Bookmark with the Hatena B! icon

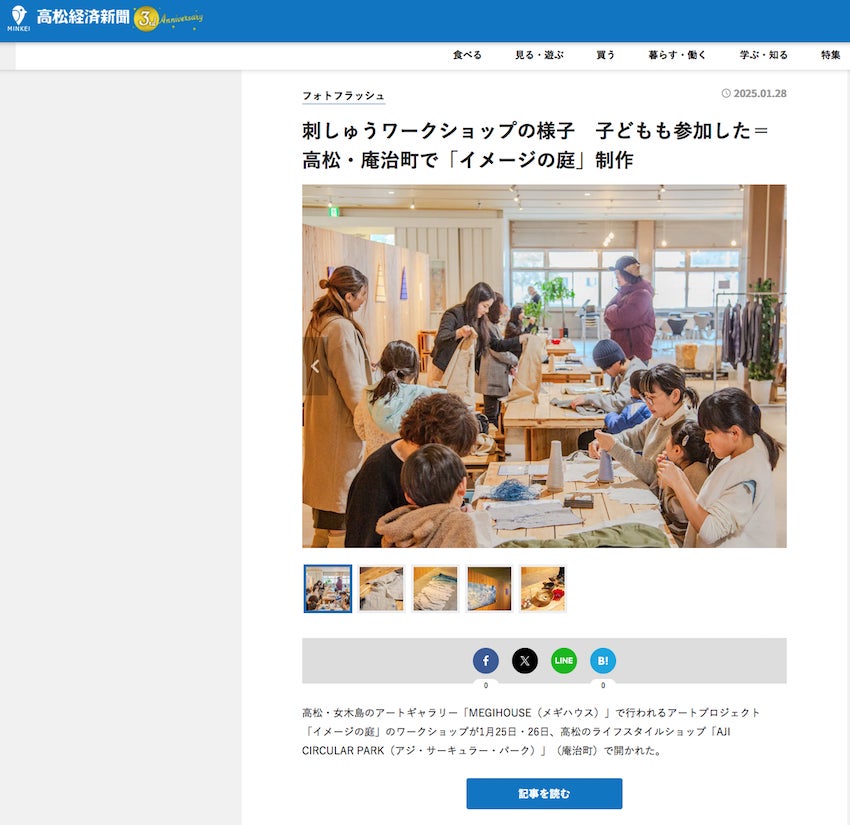point(603,660)
